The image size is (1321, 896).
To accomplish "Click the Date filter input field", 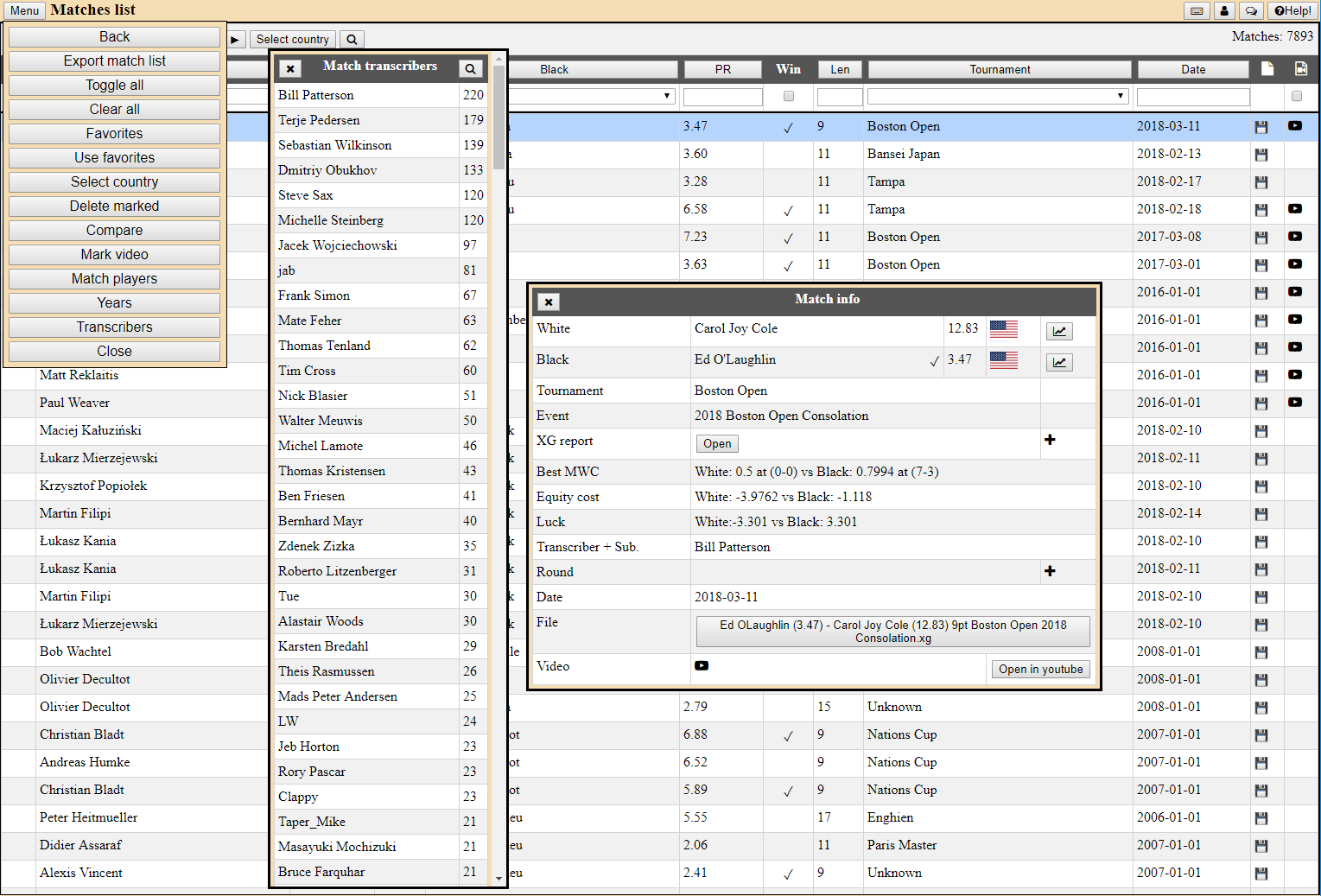I will coord(1193,97).
